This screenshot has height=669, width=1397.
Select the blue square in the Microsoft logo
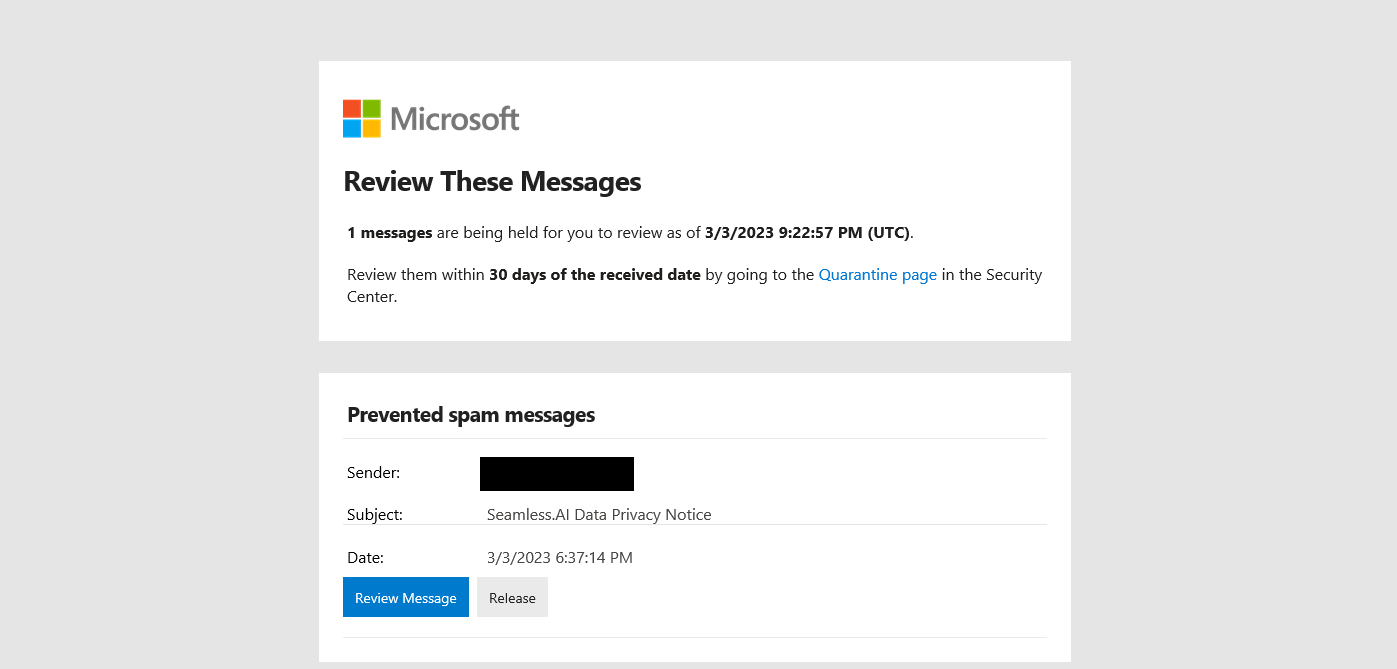352,126
